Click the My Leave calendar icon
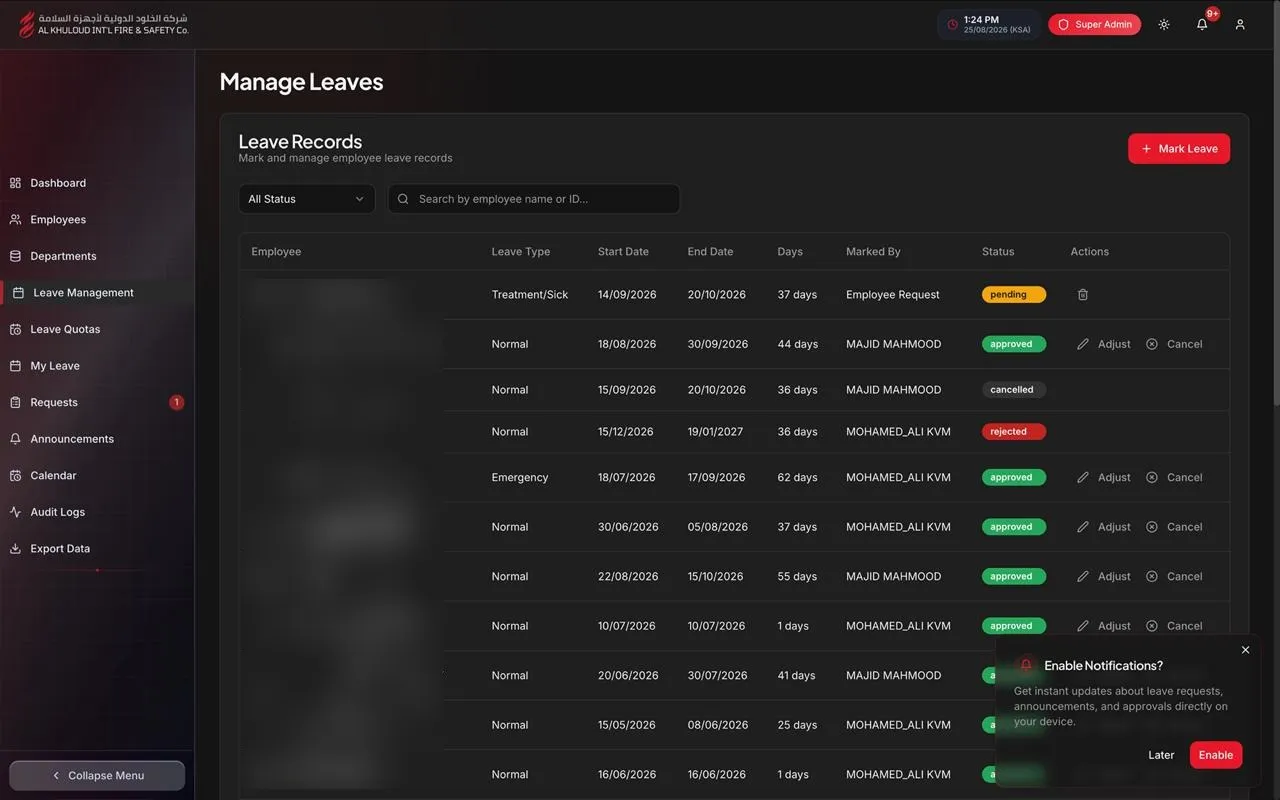1280x800 pixels. [x=15, y=366]
